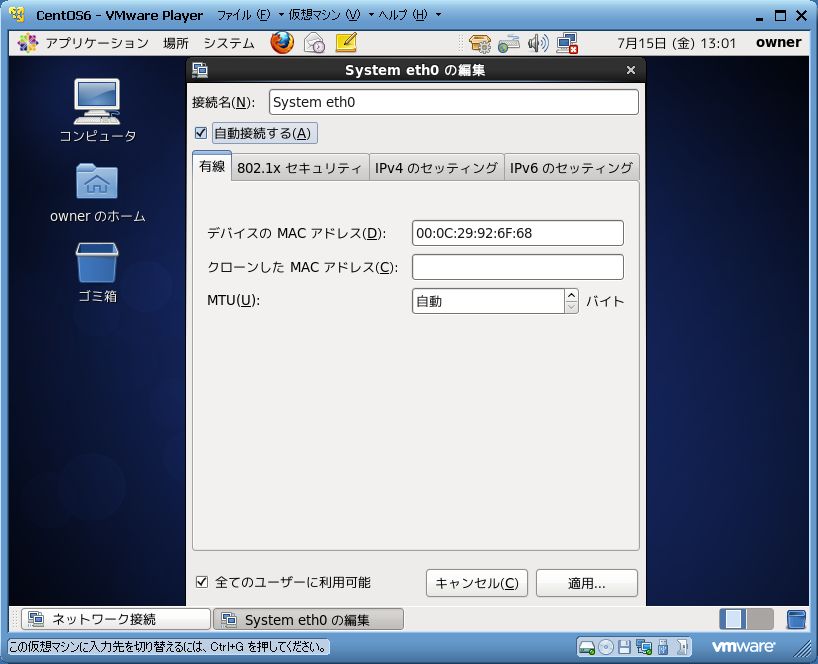Click the date and time clock
This screenshot has height=664, width=818.
point(676,43)
